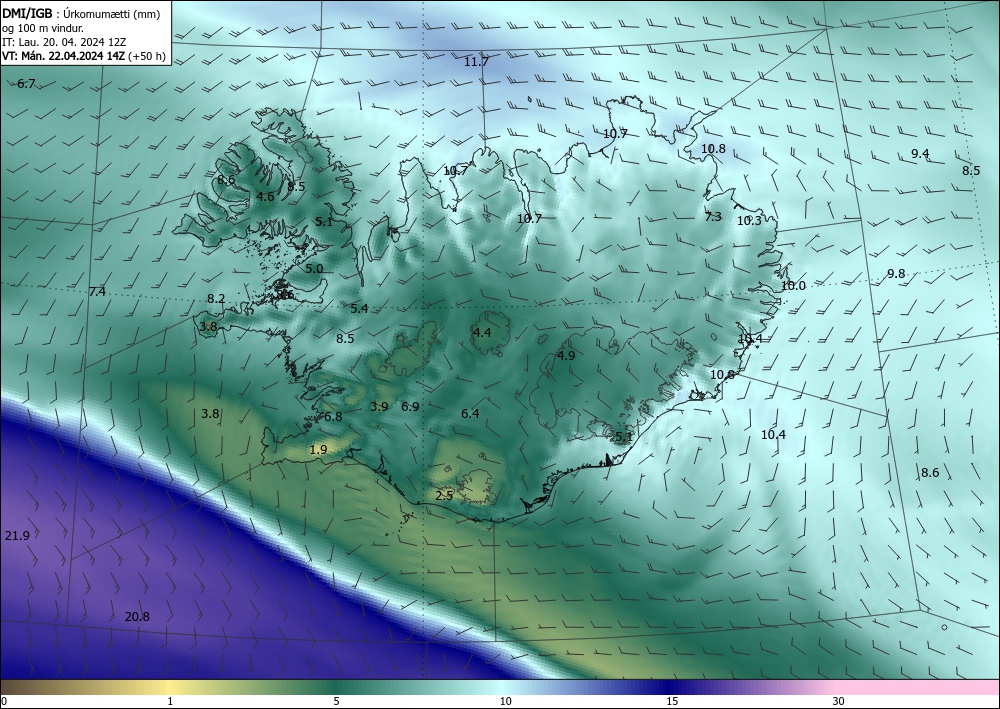The height and width of the screenshot is (709, 1000).
Task: Click the map value 6.9
Action: click(410, 406)
